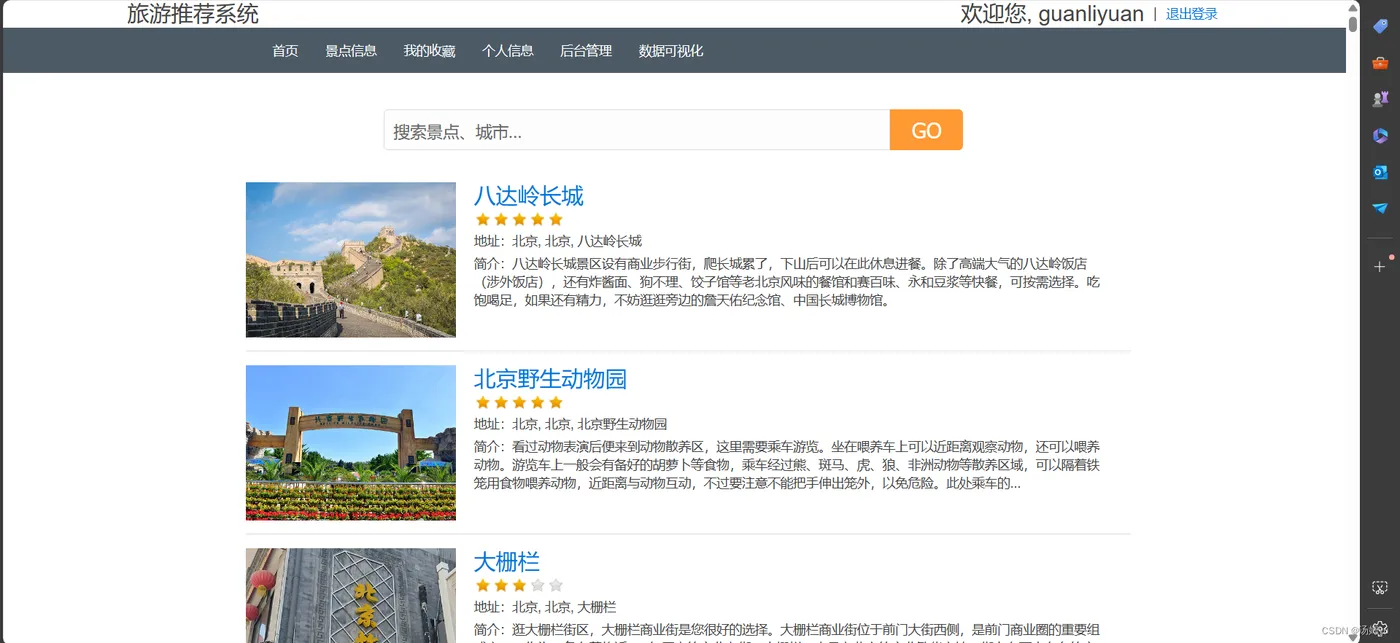Click the third star of 北京野生动物园 rating

(519, 402)
